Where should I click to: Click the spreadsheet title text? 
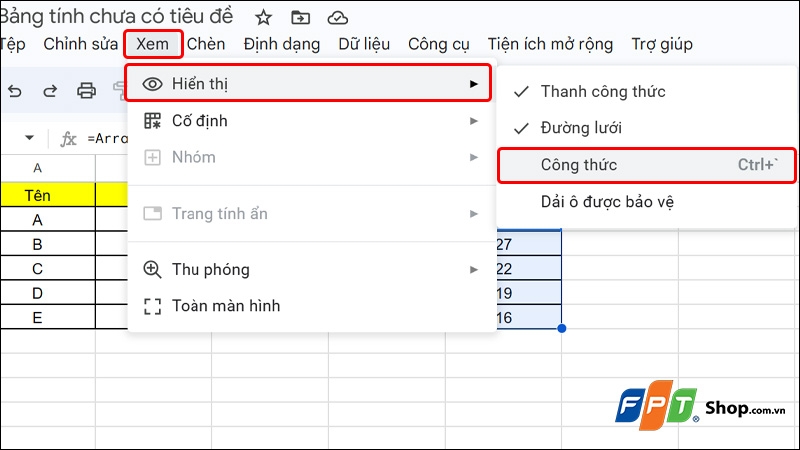click(116, 17)
